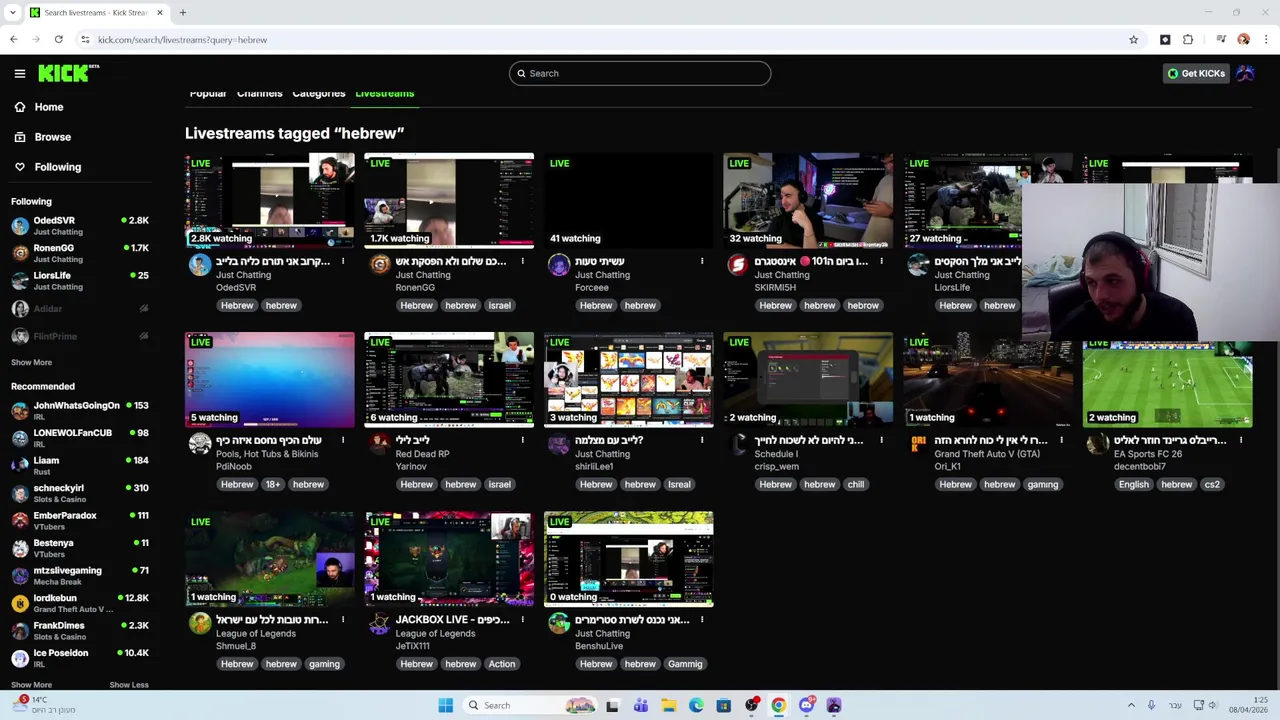Open a new browser tab
1280x720 pixels.
[x=183, y=13]
